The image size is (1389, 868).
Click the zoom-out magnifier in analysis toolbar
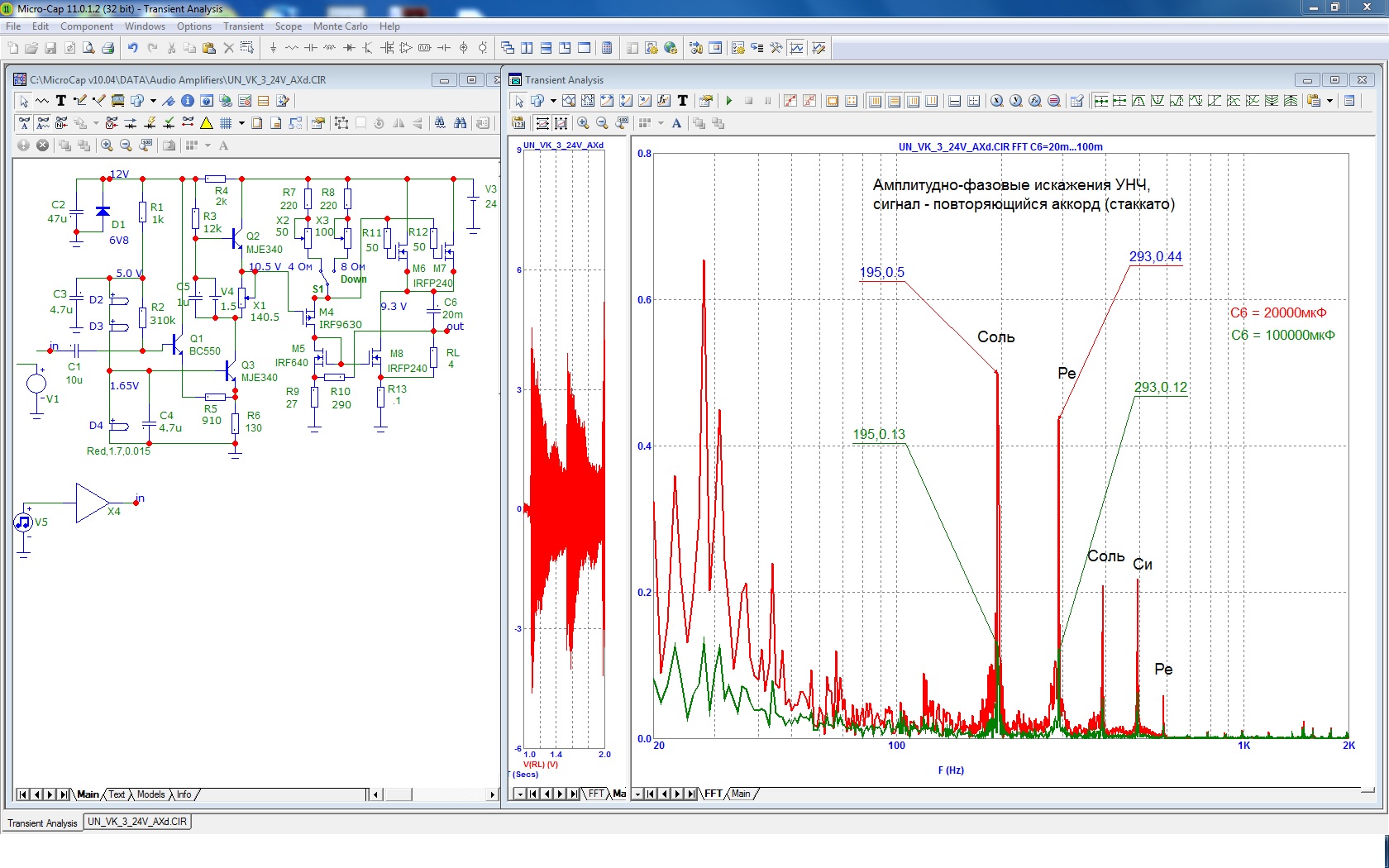(x=602, y=123)
